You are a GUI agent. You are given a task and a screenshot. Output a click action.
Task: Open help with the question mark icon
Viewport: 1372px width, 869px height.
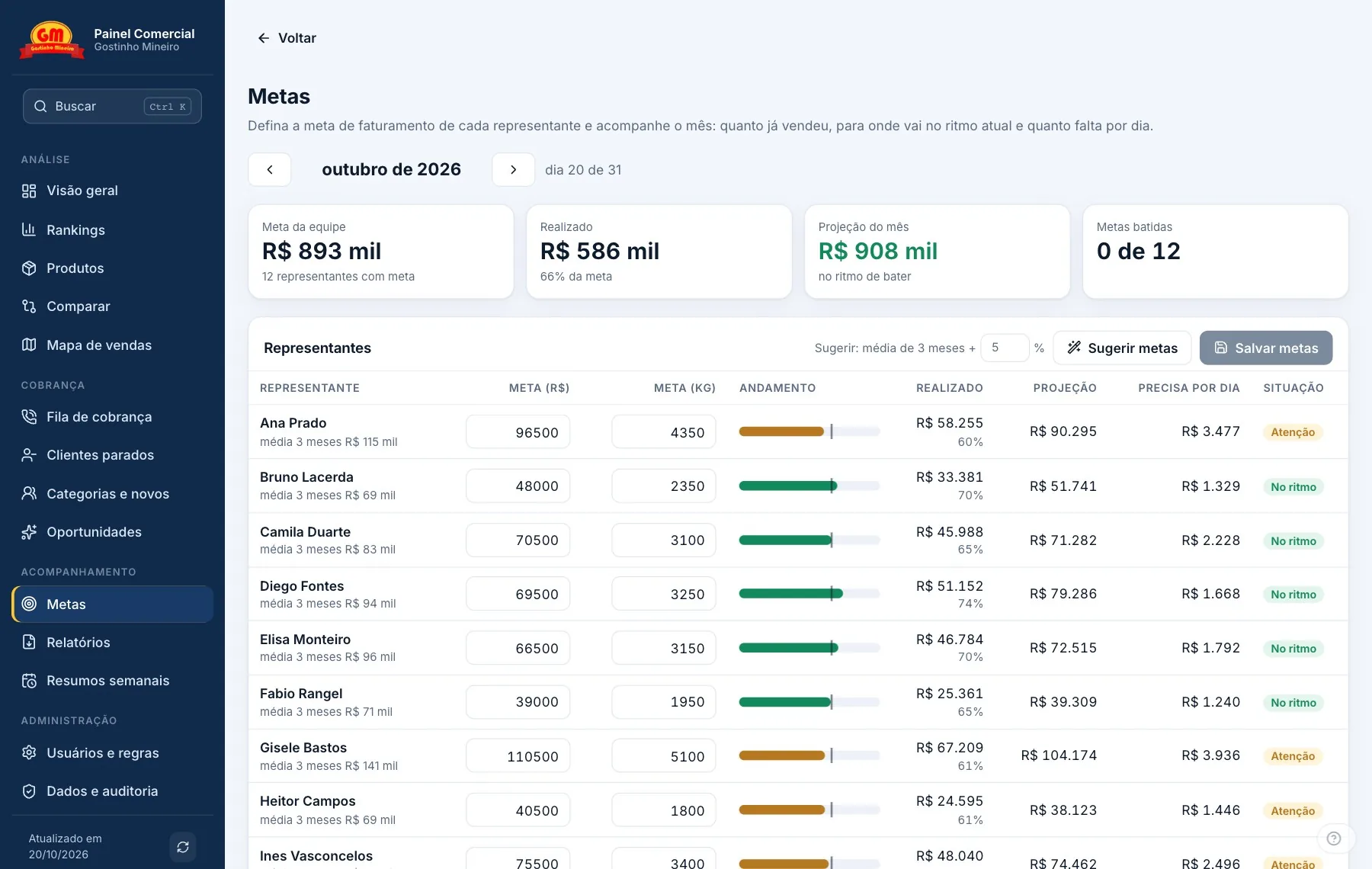(1334, 839)
